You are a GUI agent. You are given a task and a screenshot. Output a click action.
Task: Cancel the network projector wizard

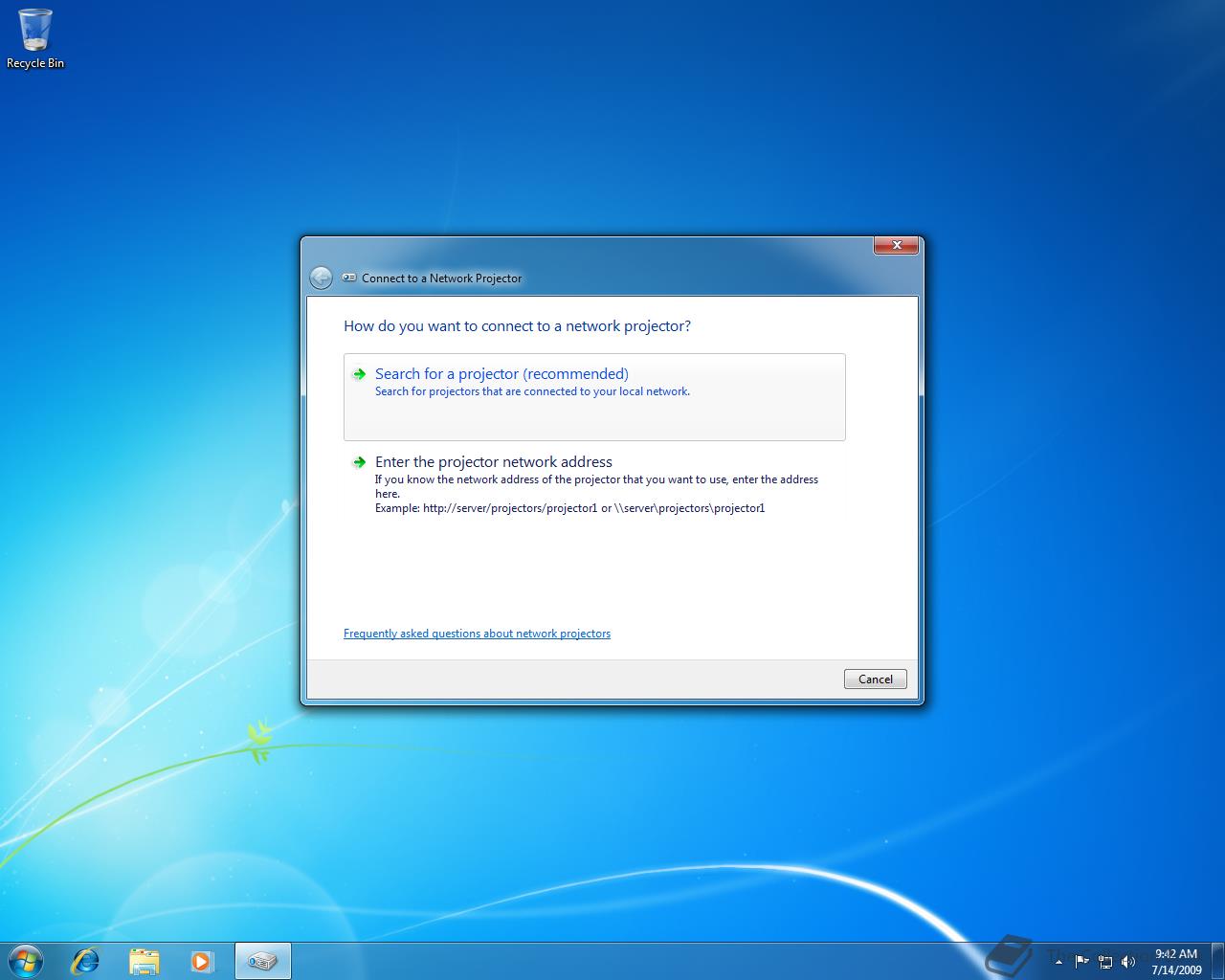coord(875,679)
